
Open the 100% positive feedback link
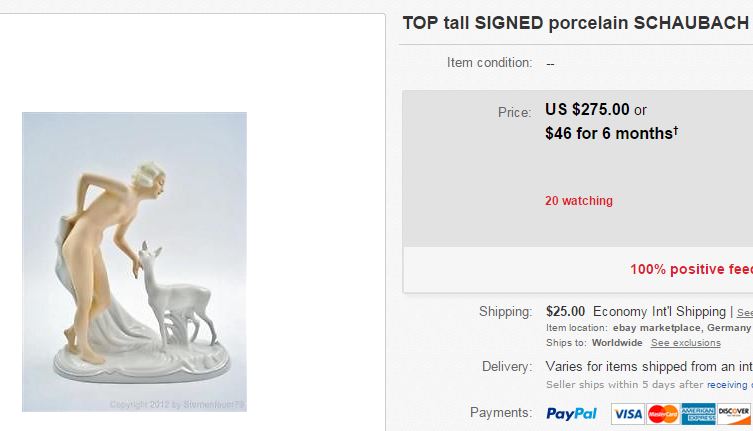pyautogui.click(x=690, y=269)
